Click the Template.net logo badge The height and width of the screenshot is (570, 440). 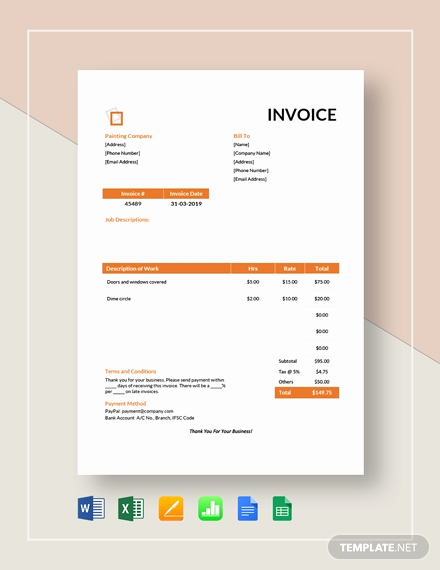click(378, 547)
